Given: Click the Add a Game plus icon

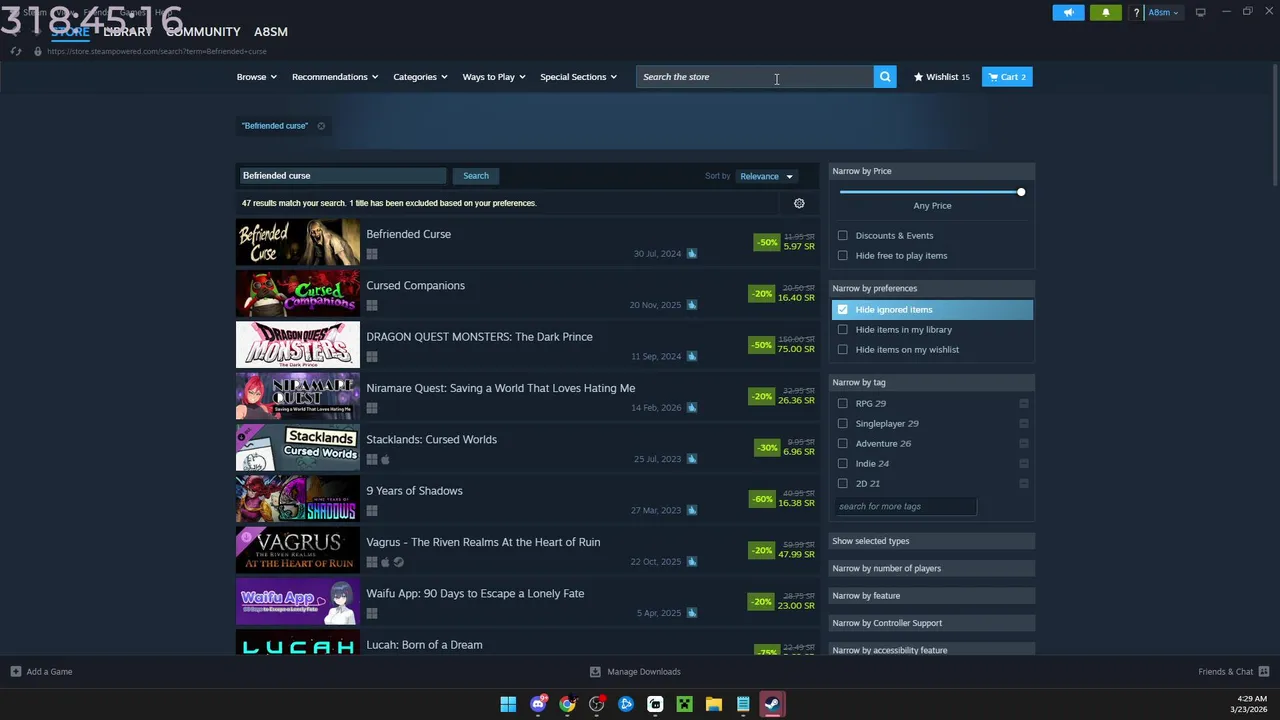Looking at the screenshot, I should pos(16,672).
